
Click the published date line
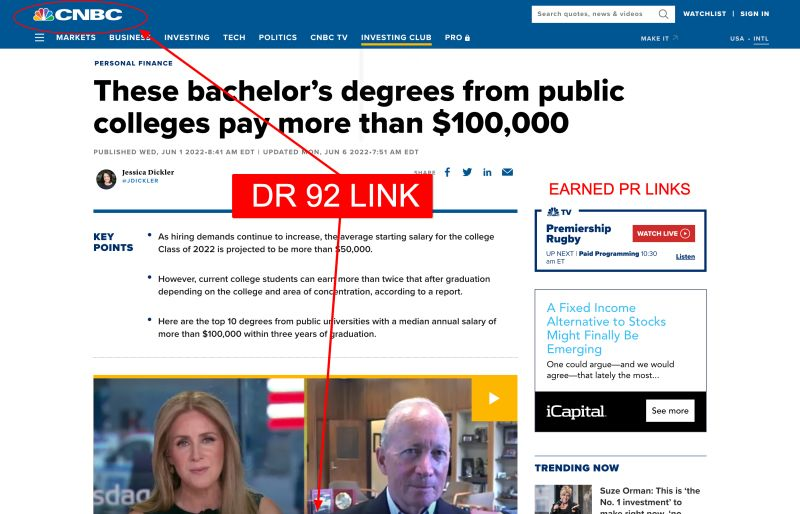click(x=256, y=152)
